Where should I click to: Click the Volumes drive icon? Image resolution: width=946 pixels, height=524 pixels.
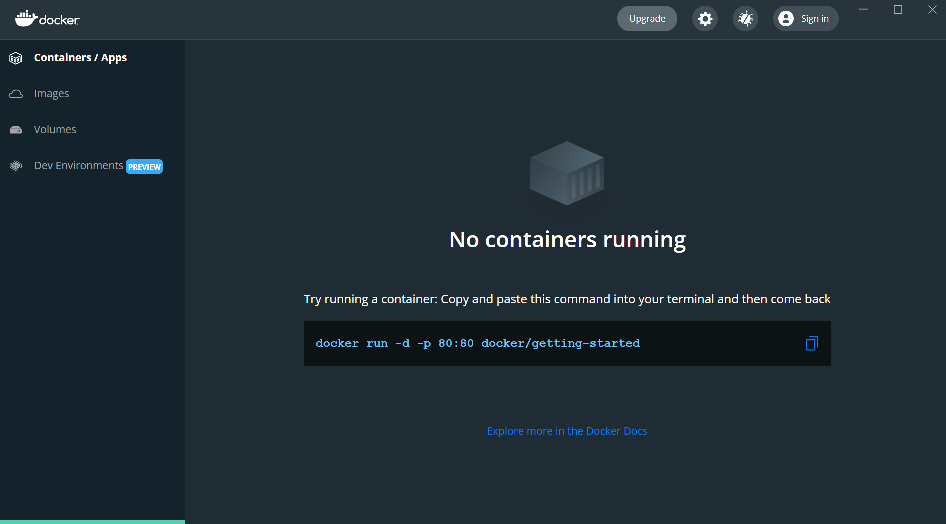[16, 130]
